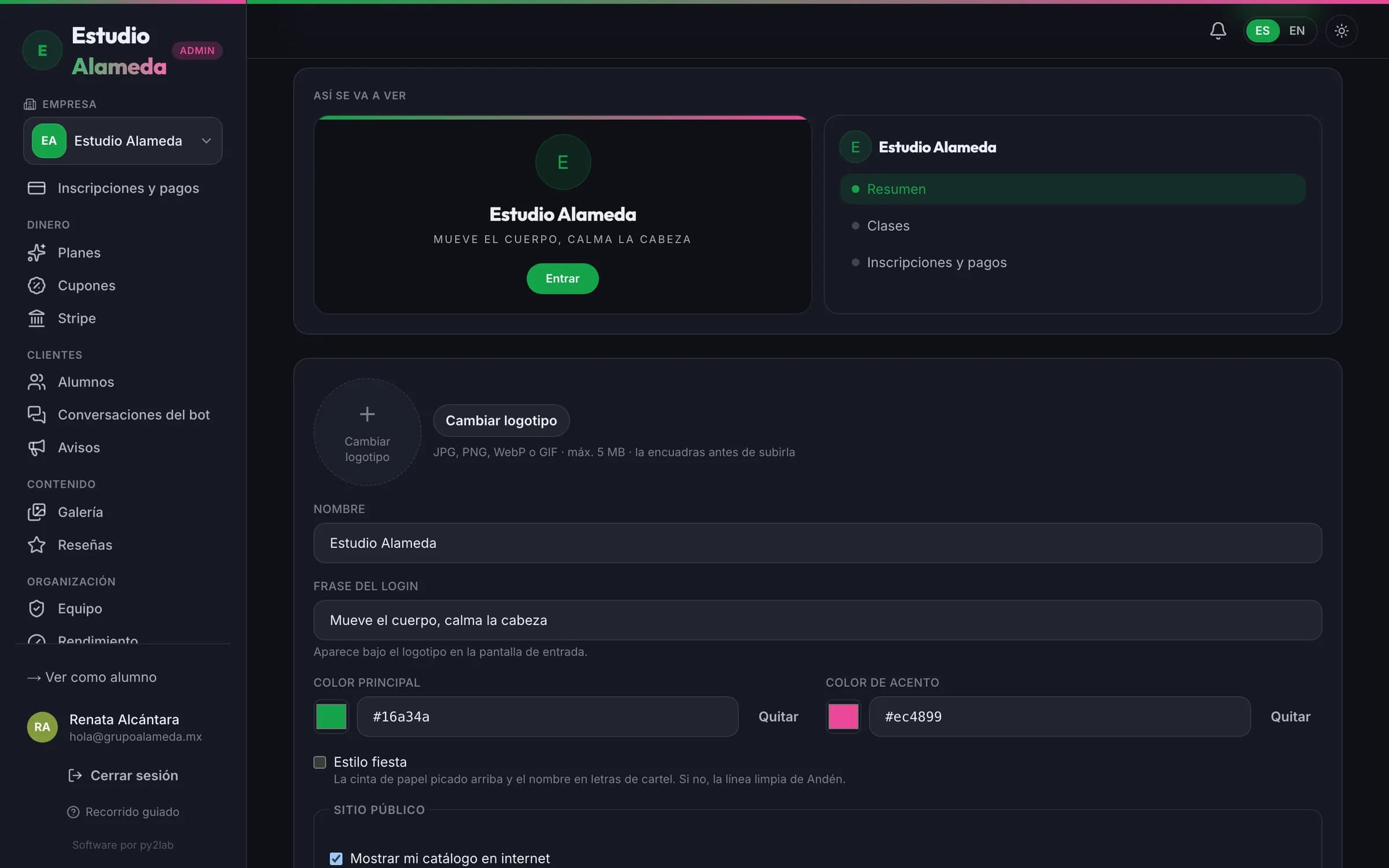Click the round E logo in sidebar header
Image resolution: width=1389 pixels, height=868 pixels.
[x=42, y=50]
